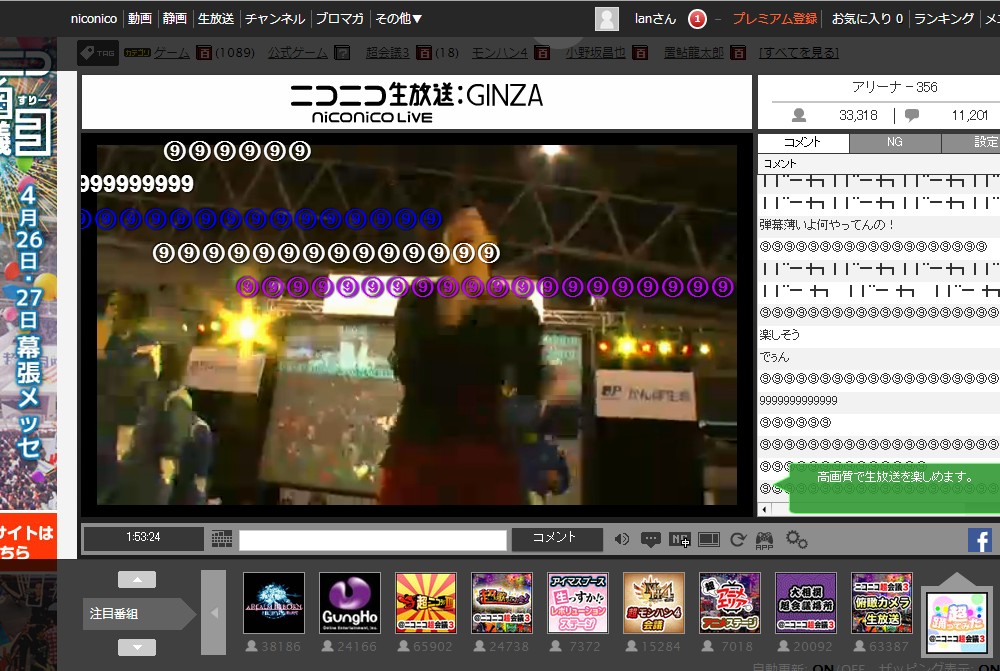Open the 超アニメエリア stage thumbnail
Viewport: 1000px width, 671px height.
730,603
